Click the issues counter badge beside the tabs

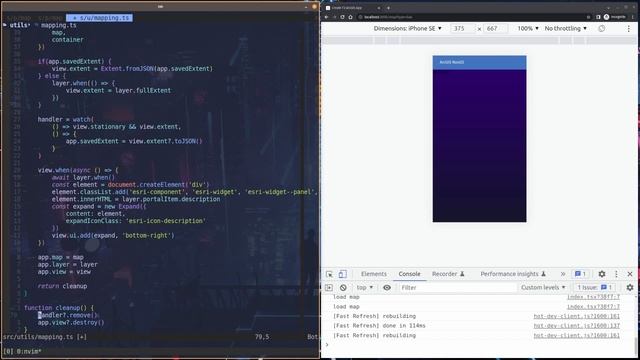point(580,274)
